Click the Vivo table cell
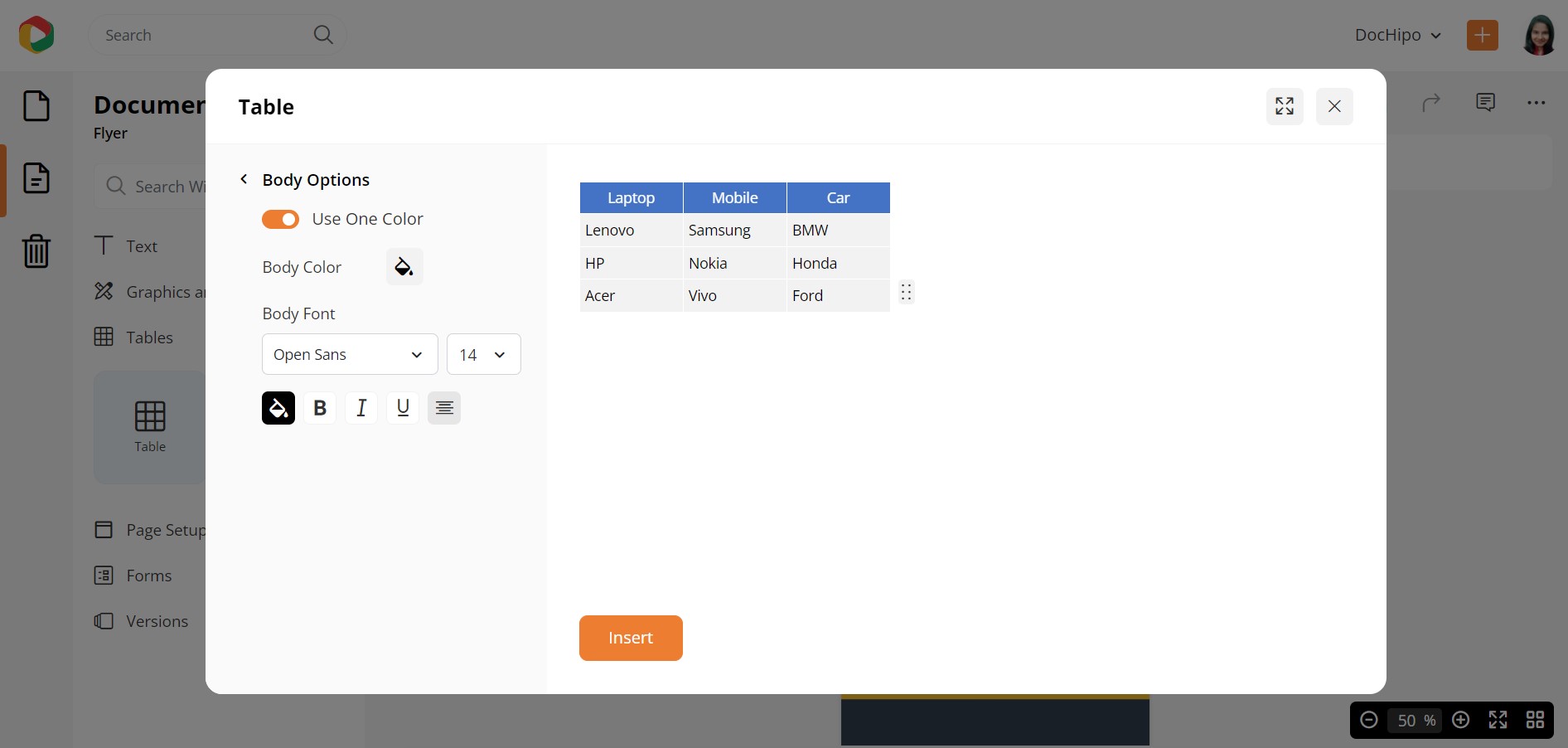The height and width of the screenshot is (748, 1568). pos(735,295)
